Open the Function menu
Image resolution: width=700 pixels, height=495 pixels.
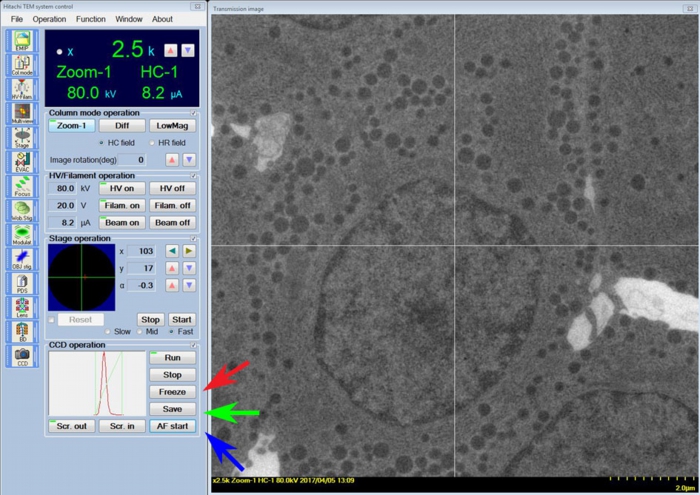(91, 19)
